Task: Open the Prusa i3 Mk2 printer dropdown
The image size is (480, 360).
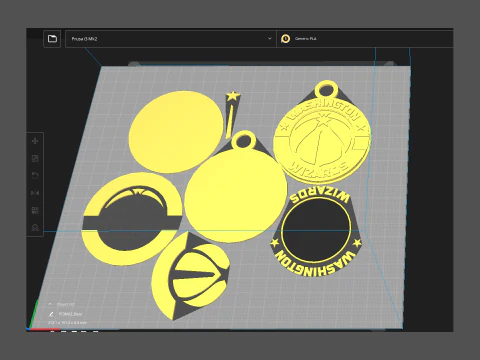Action: click(170, 39)
